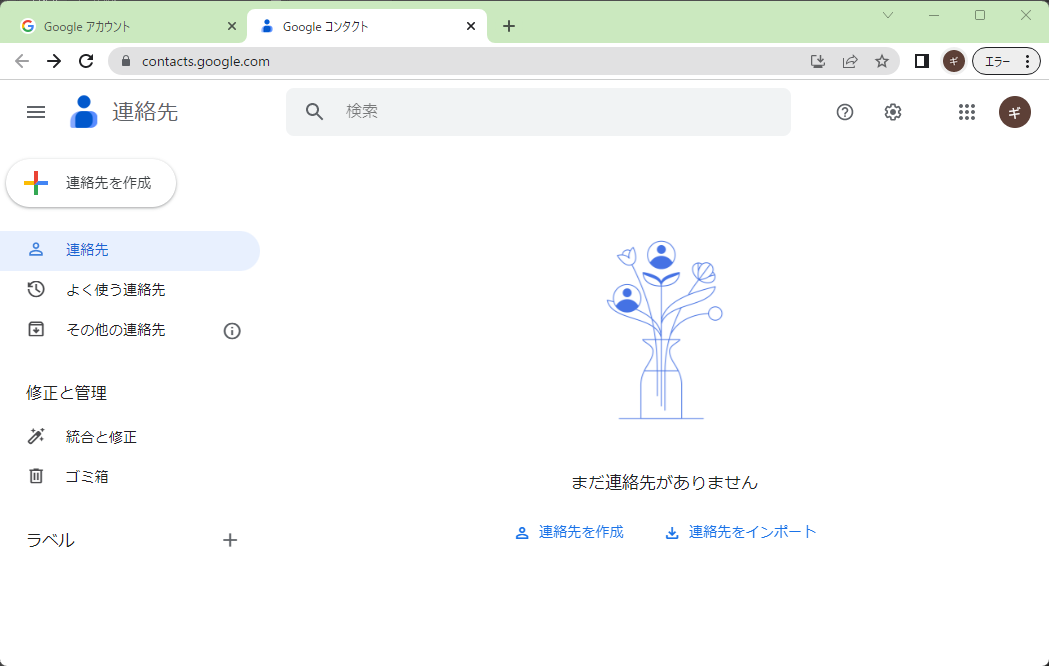Add a new label with plus icon

(229, 540)
